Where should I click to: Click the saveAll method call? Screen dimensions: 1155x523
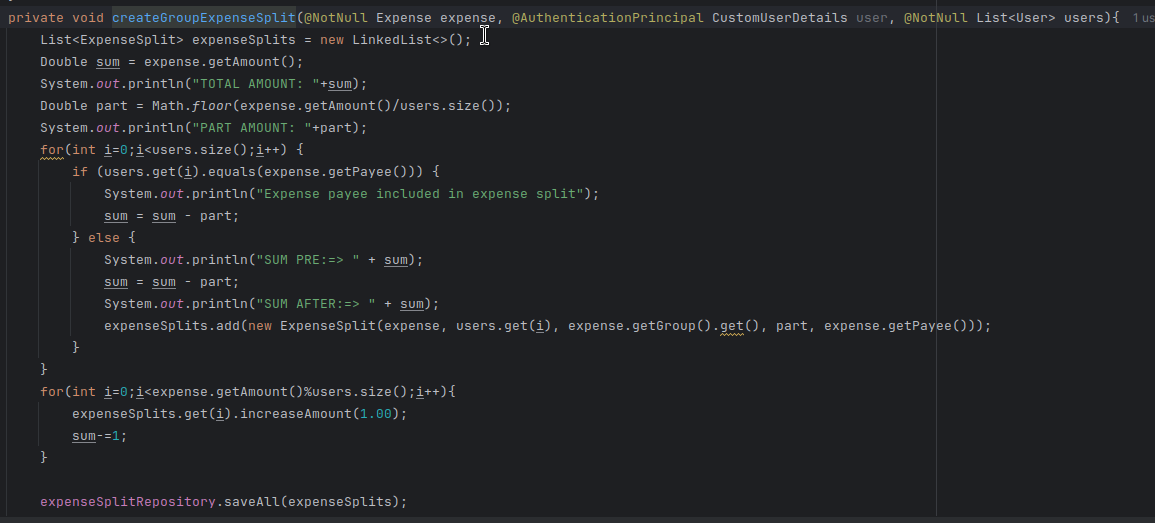(250, 502)
